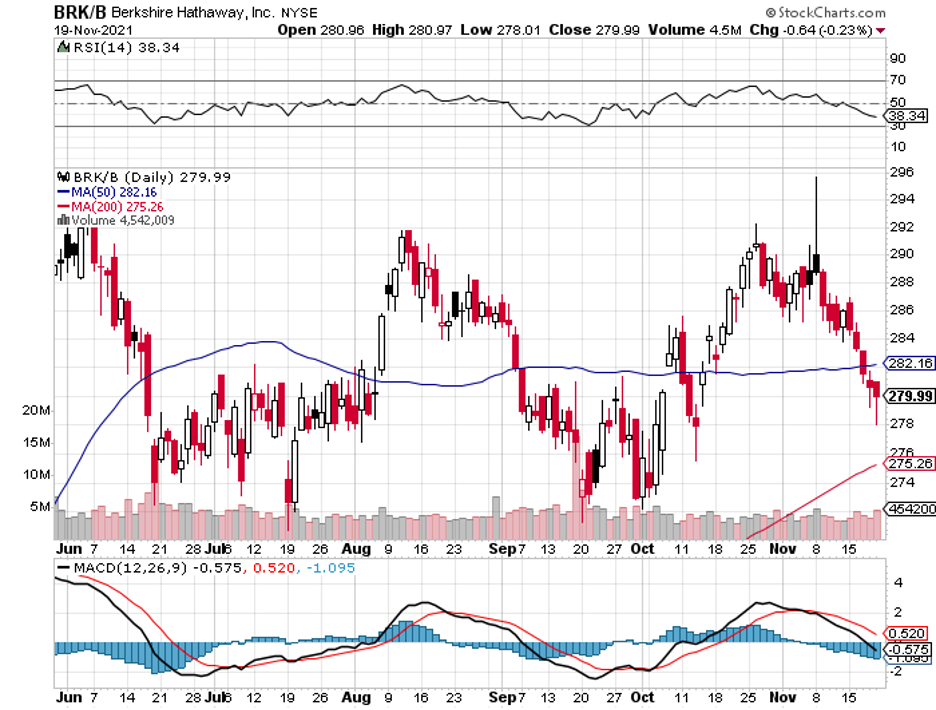Click the 10M volume axis label
This screenshot has width=936, height=710.
click(36, 475)
